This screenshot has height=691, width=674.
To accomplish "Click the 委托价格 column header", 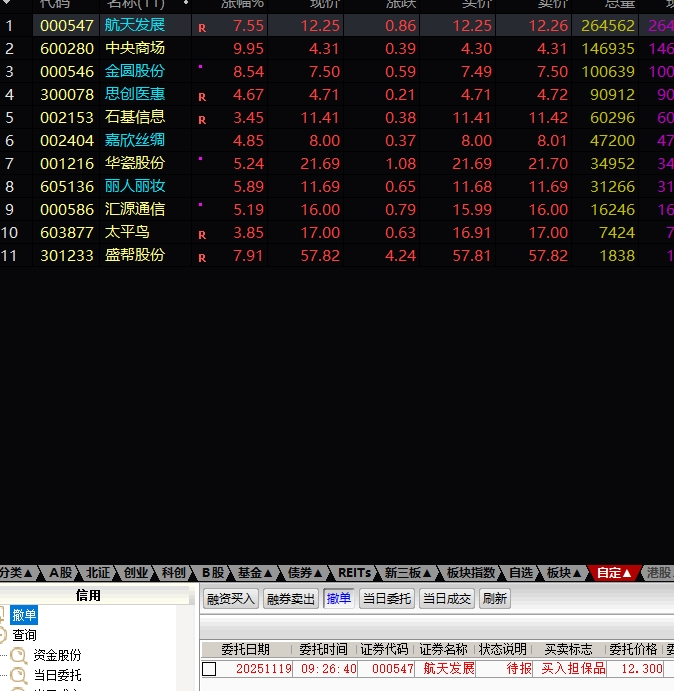I will [x=633, y=649].
